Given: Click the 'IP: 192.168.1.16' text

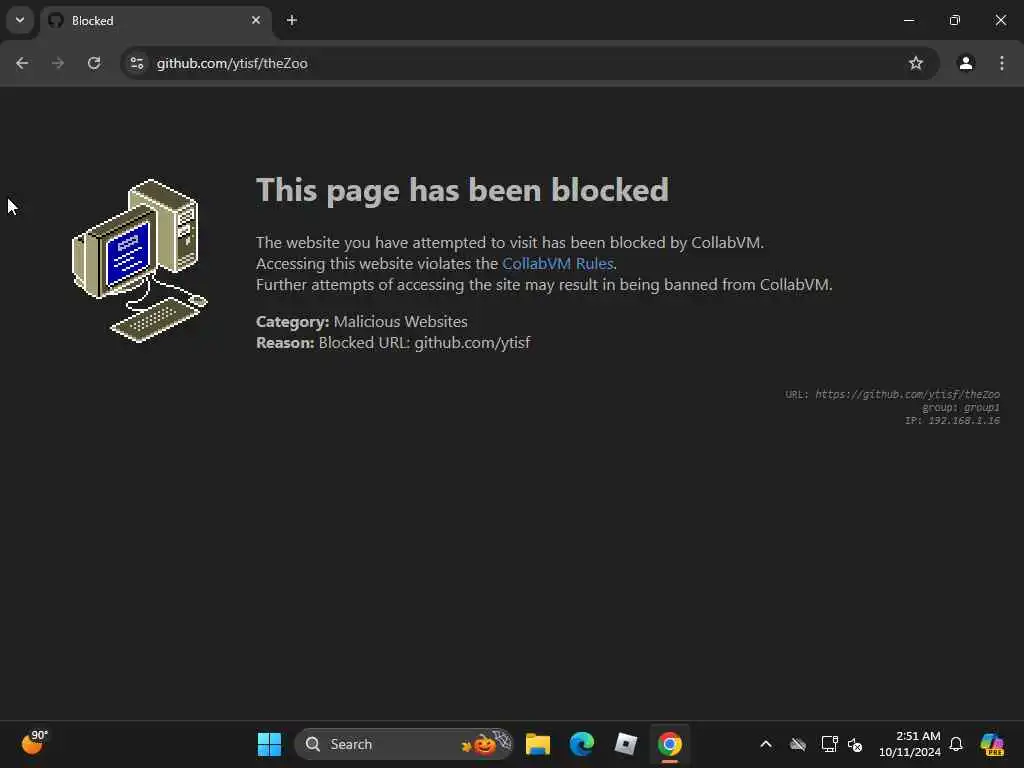Looking at the screenshot, I should (x=952, y=421).
